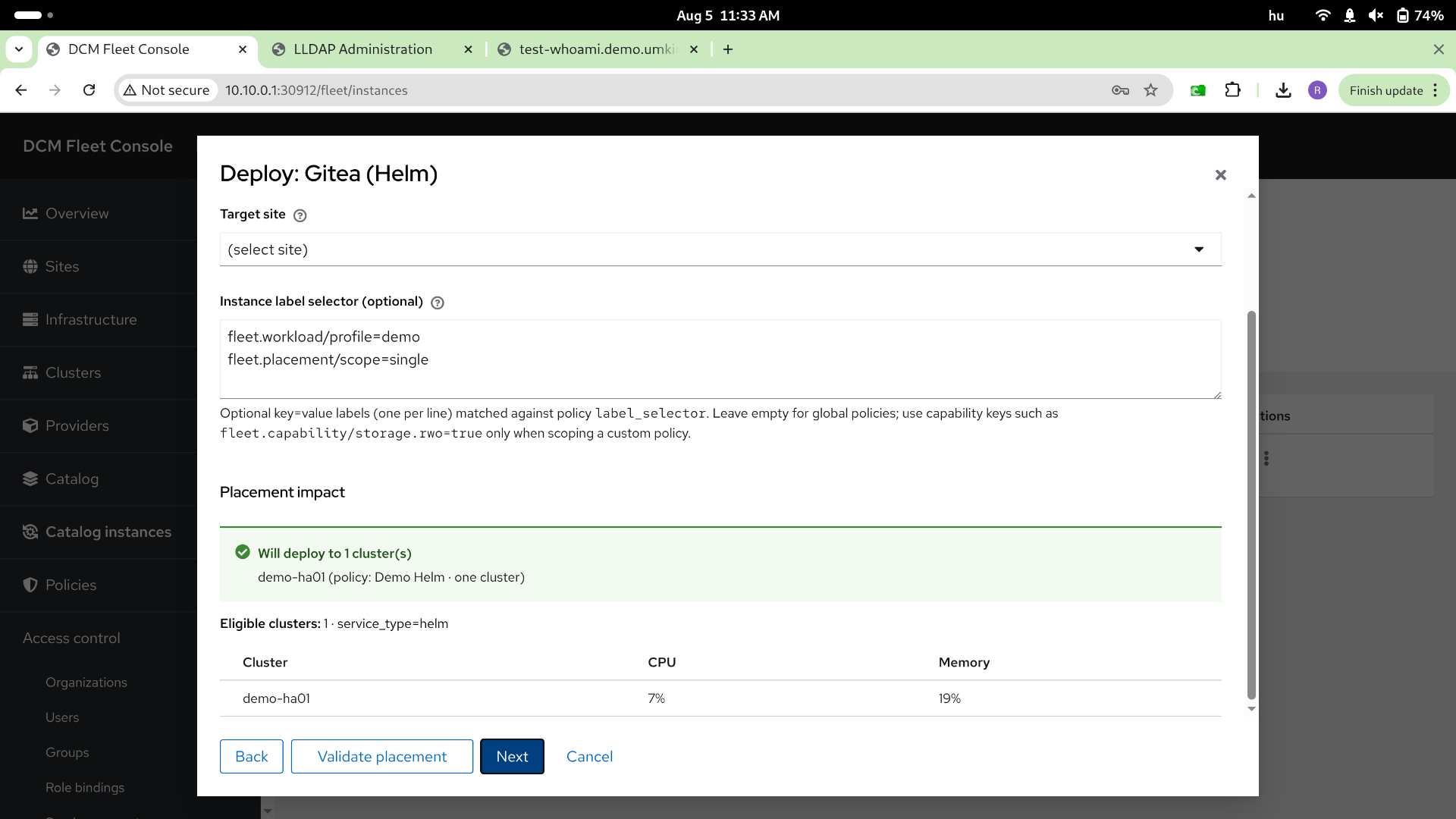Open the browser extensions puzzle icon
1456x819 pixels.
point(1233,90)
